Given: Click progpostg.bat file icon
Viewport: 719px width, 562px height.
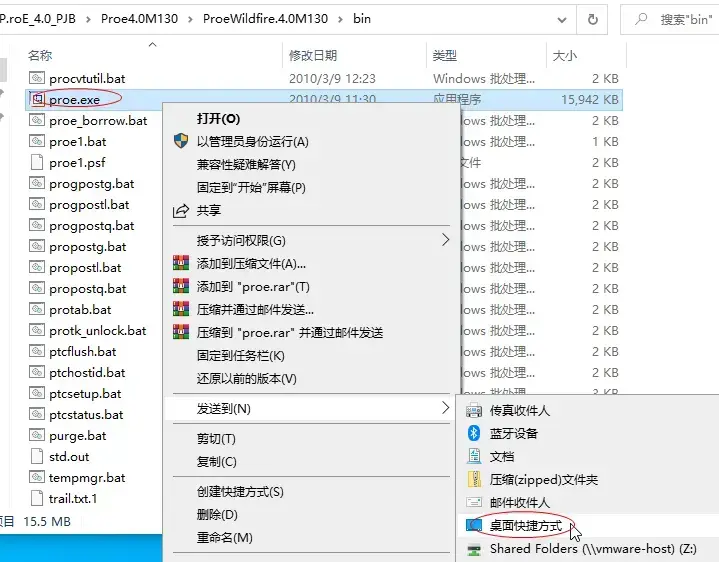Looking at the screenshot, I should point(37,183).
